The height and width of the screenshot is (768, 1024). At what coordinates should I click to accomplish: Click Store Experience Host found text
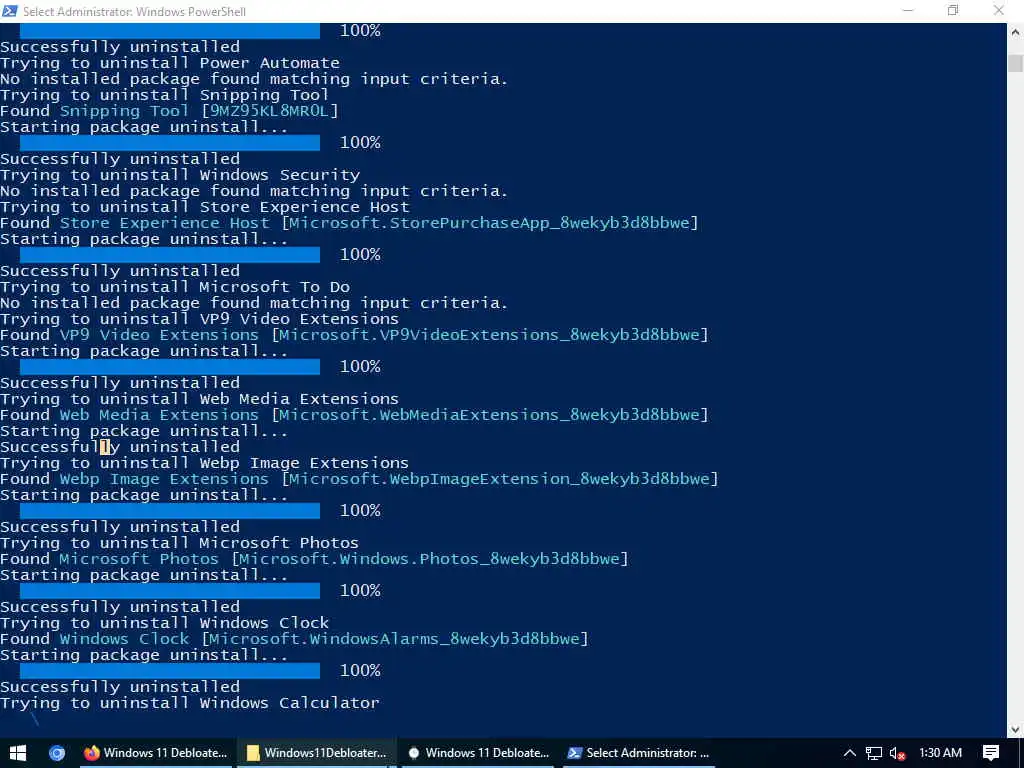tap(165, 223)
